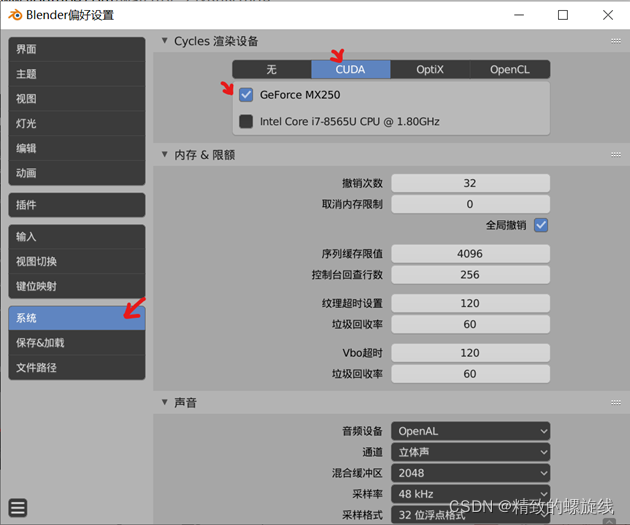Click the 纹理超时设置 field showing 120
Screen dimensions: 630x525
click(470, 303)
